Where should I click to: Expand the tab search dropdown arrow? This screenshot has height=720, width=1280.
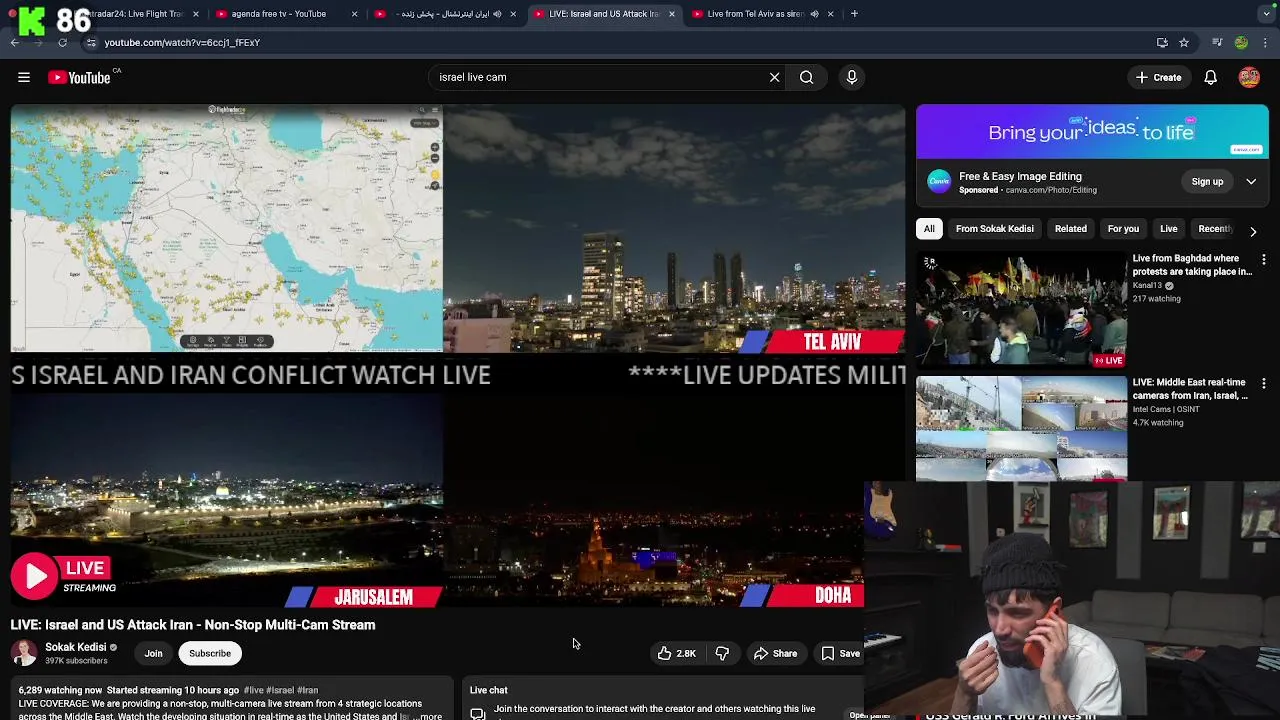1266,14
